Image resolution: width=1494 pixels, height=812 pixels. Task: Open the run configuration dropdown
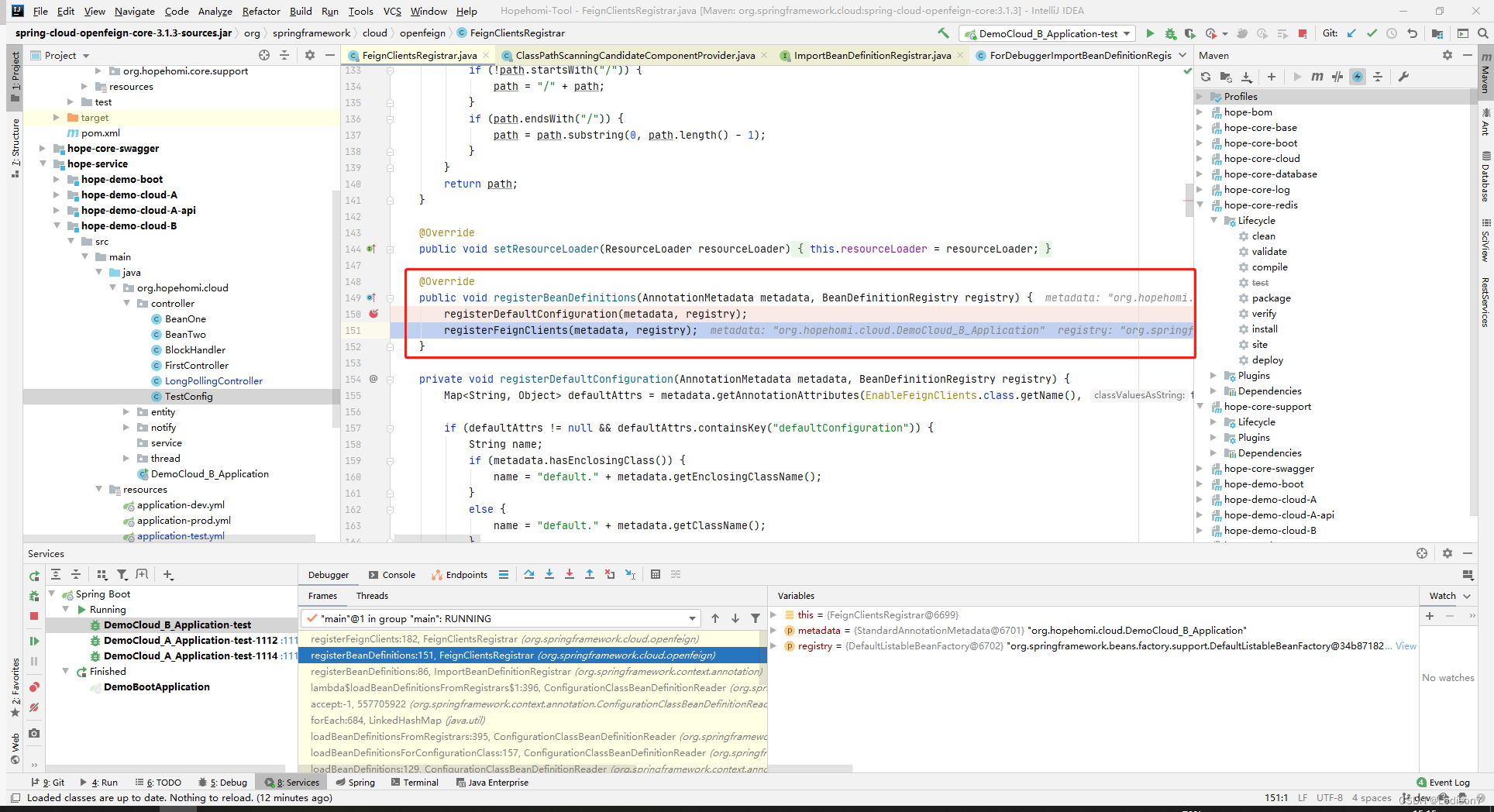tap(1048, 33)
